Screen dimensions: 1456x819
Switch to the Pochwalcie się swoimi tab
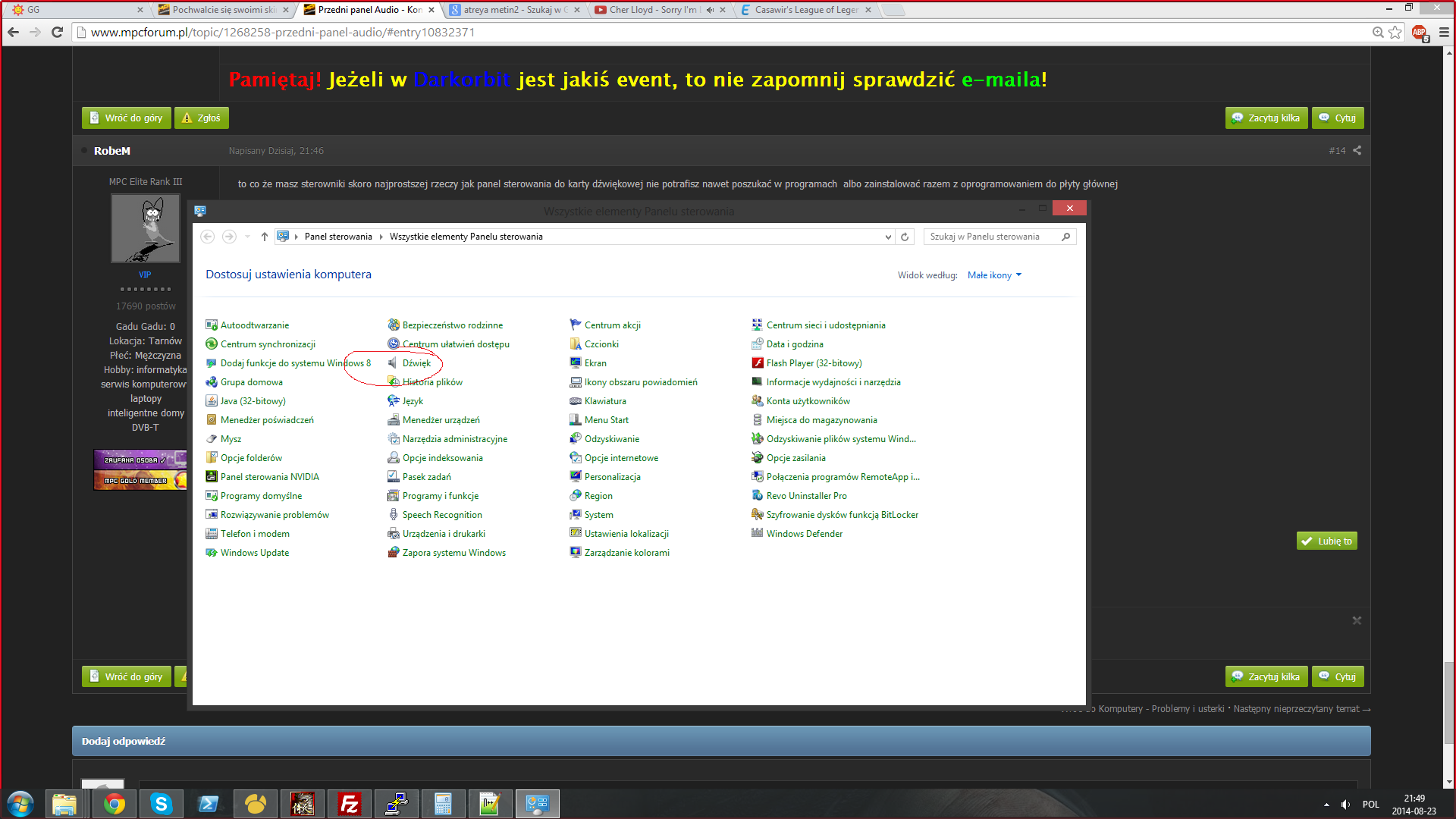coord(224,10)
